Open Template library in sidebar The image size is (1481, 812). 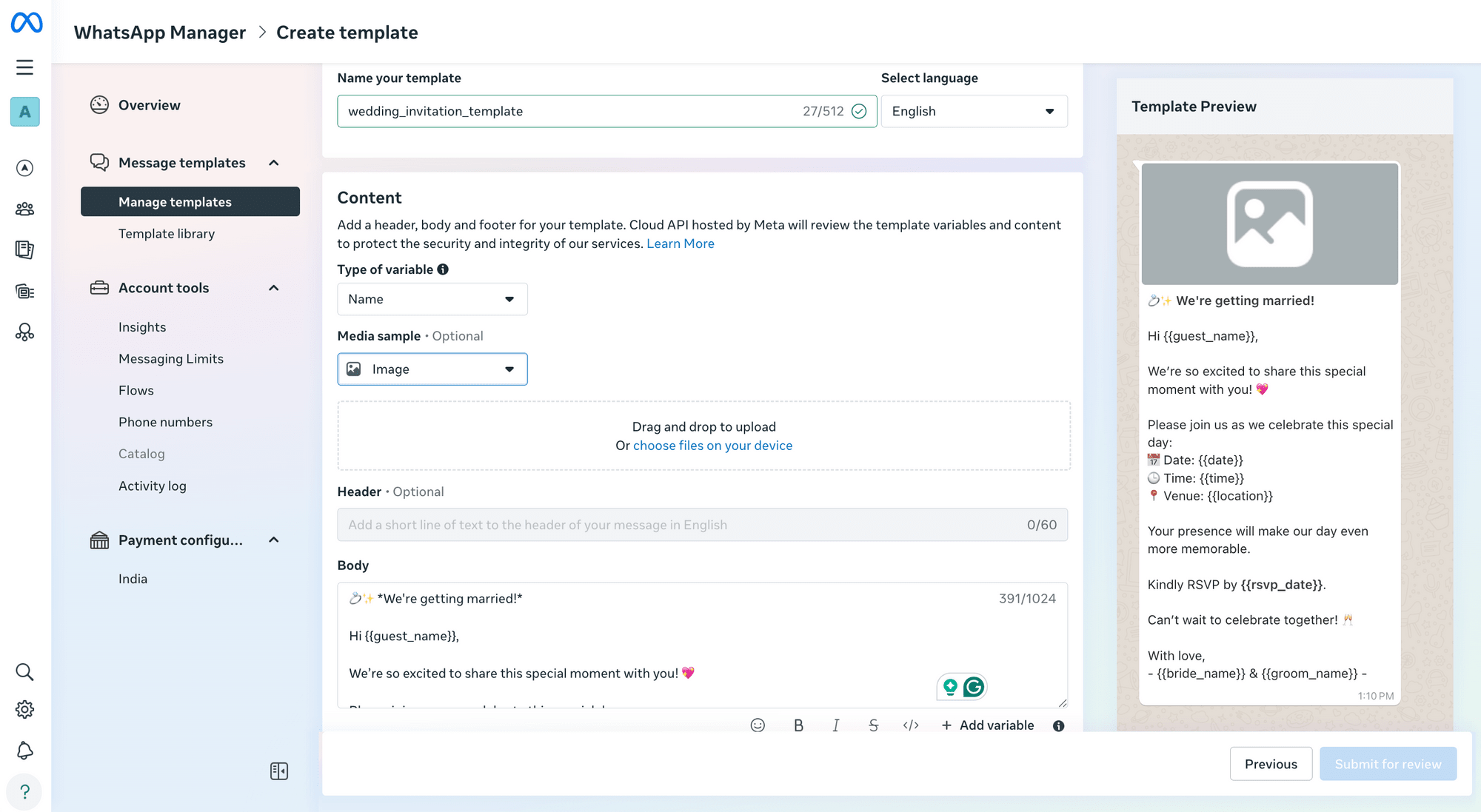167,234
